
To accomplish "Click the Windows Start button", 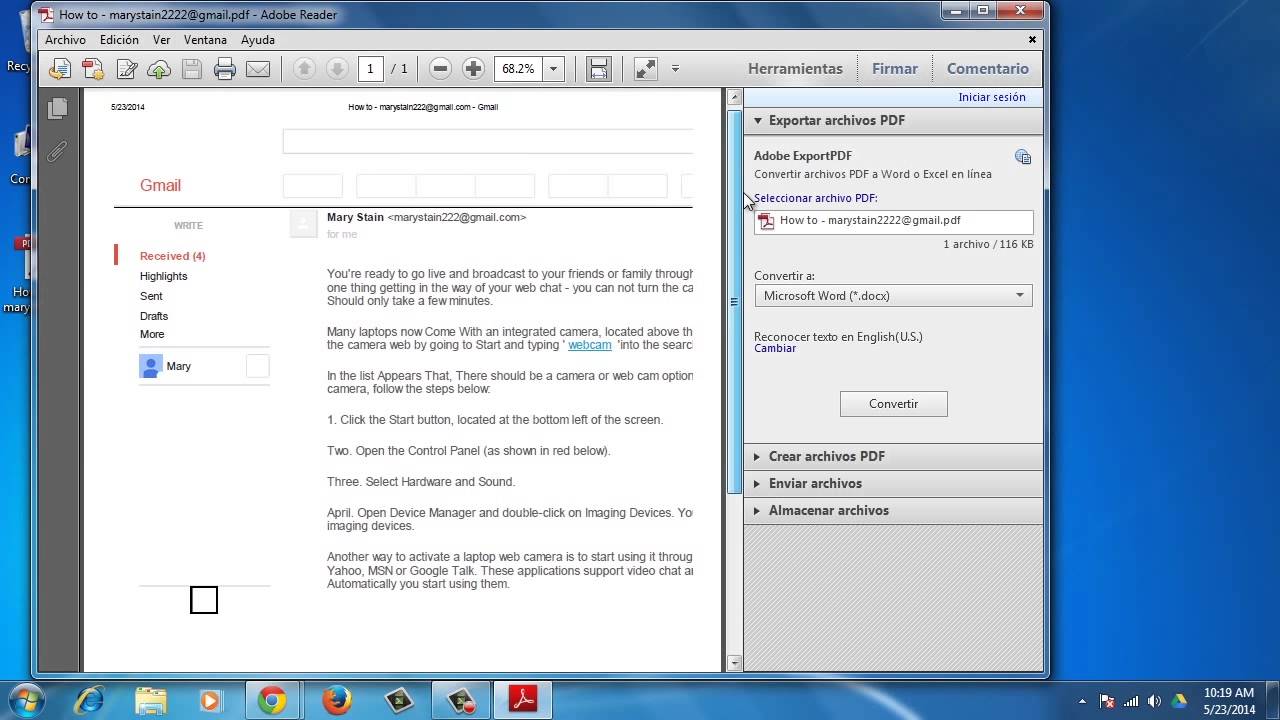I will [x=28, y=700].
